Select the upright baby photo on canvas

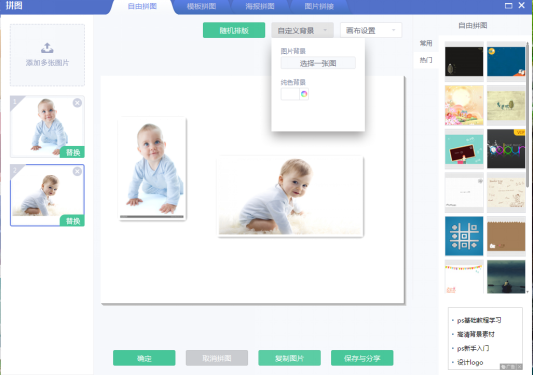coord(152,168)
